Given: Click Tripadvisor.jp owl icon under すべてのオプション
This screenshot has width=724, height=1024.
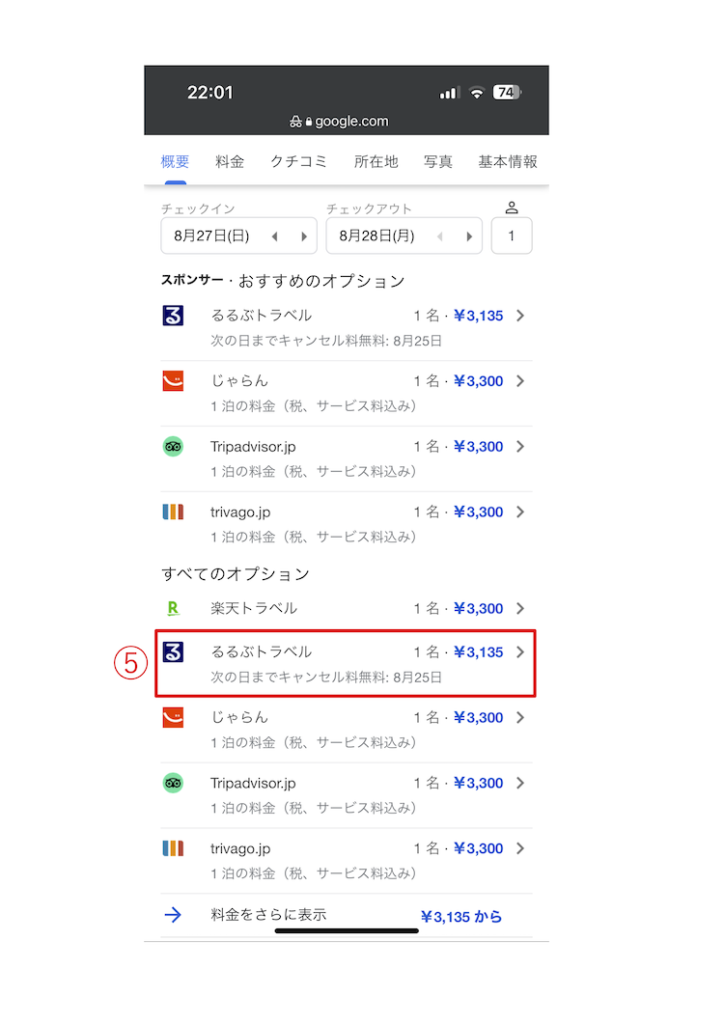Looking at the screenshot, I should (x=173, y=783).
